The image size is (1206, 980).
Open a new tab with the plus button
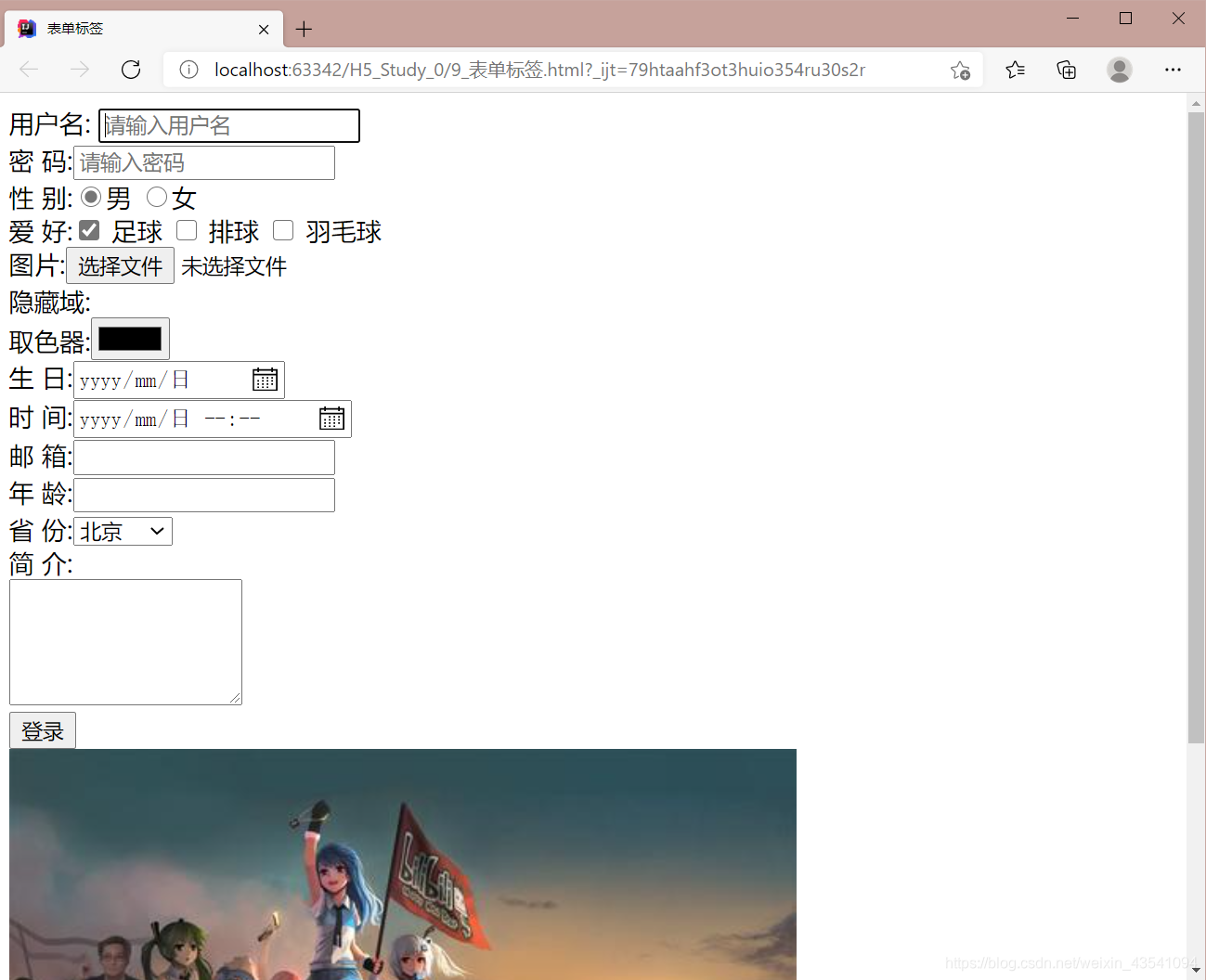(x=304, y=29)
